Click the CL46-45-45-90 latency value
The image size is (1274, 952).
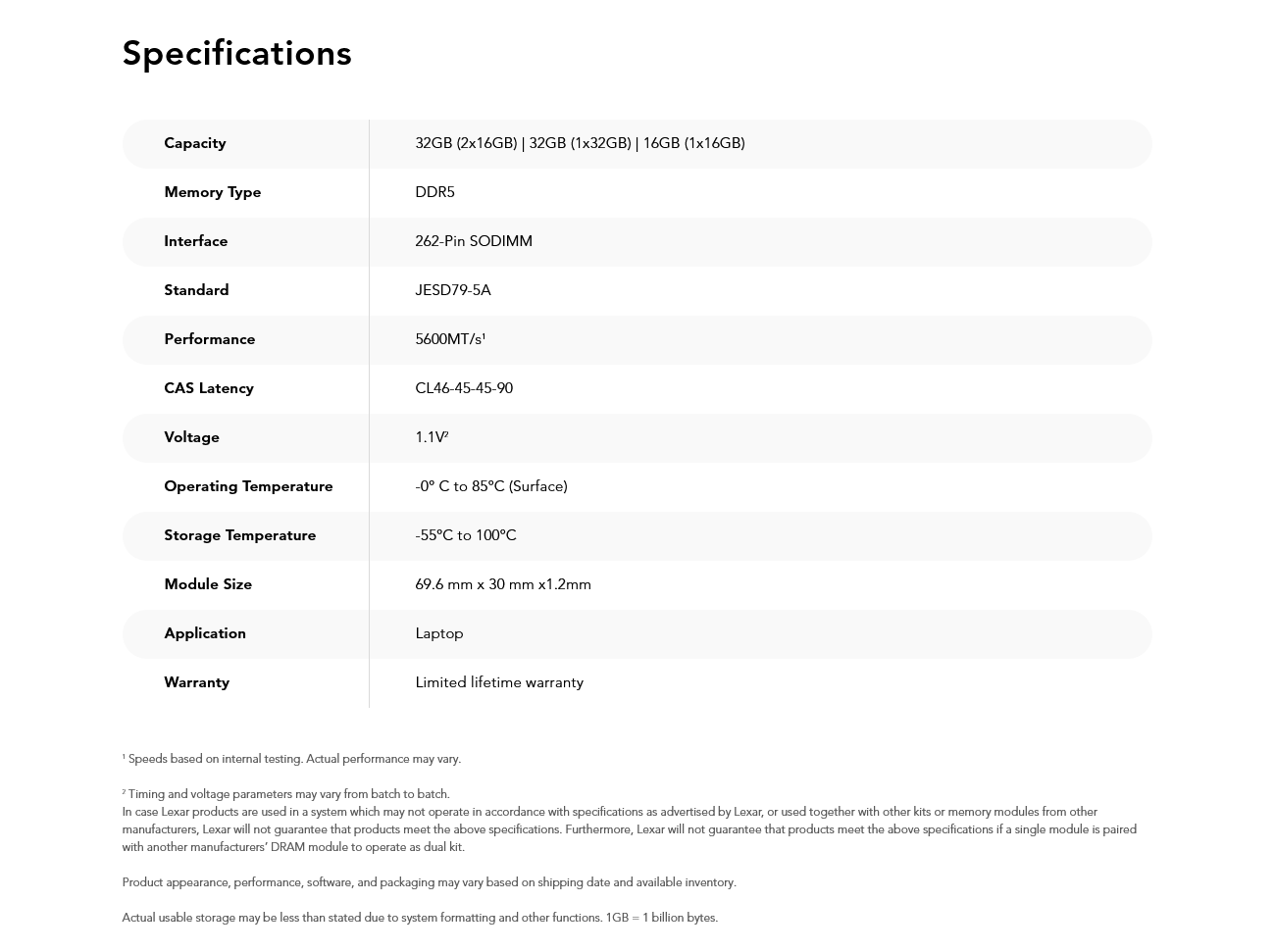click(x=464, y=388)
